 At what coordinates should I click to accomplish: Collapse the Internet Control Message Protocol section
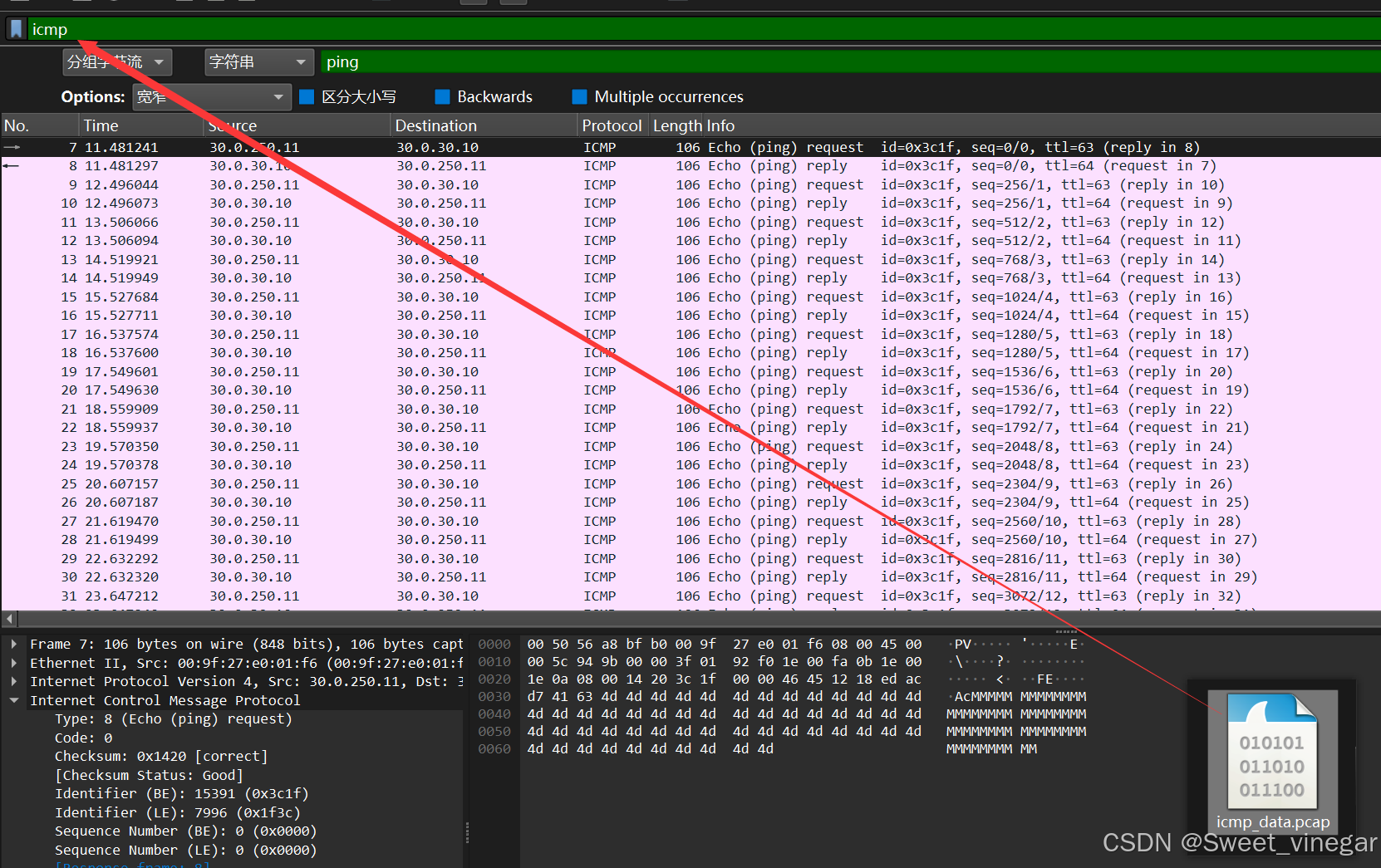[13, 699]
